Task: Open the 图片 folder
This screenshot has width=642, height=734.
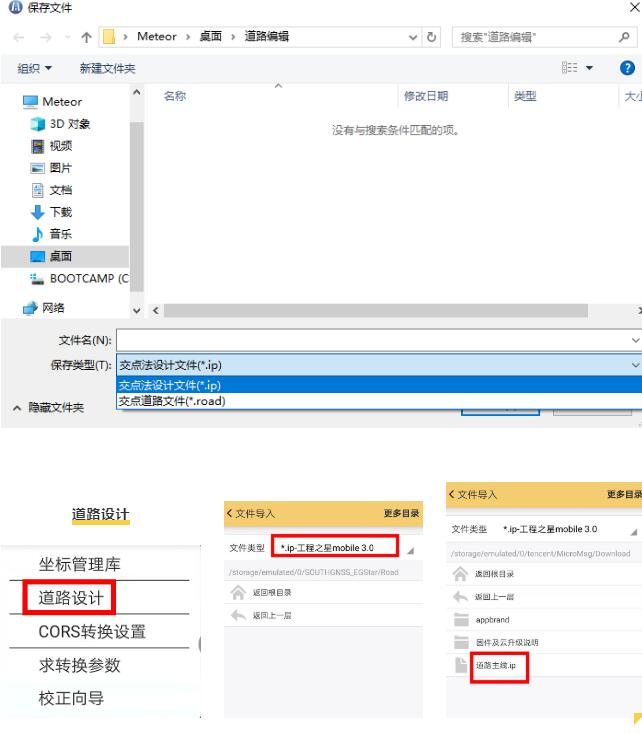Action: pos(52,168)
